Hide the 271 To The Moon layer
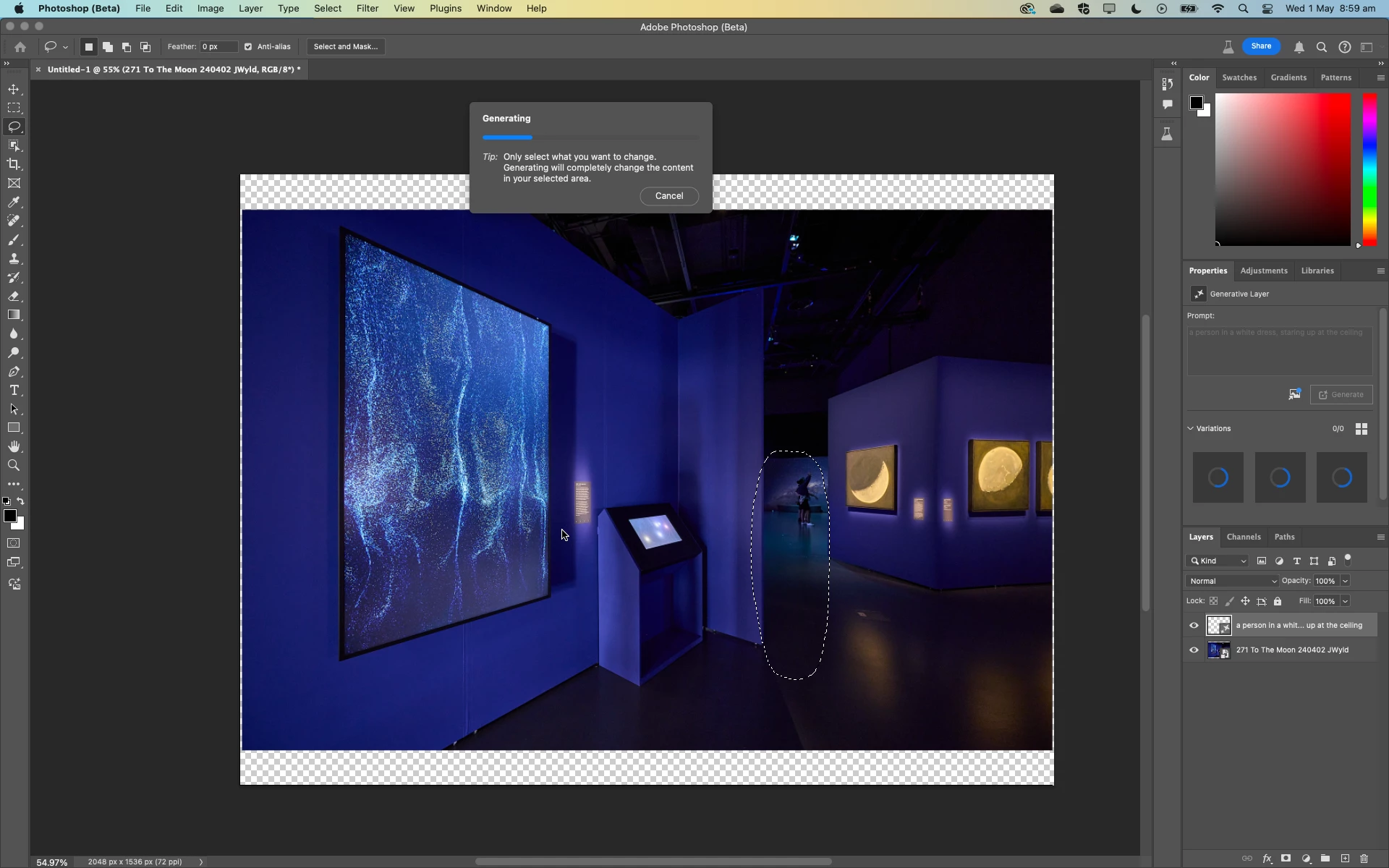Screen dimensions: 1389x868 click(x=1194, y=650)
